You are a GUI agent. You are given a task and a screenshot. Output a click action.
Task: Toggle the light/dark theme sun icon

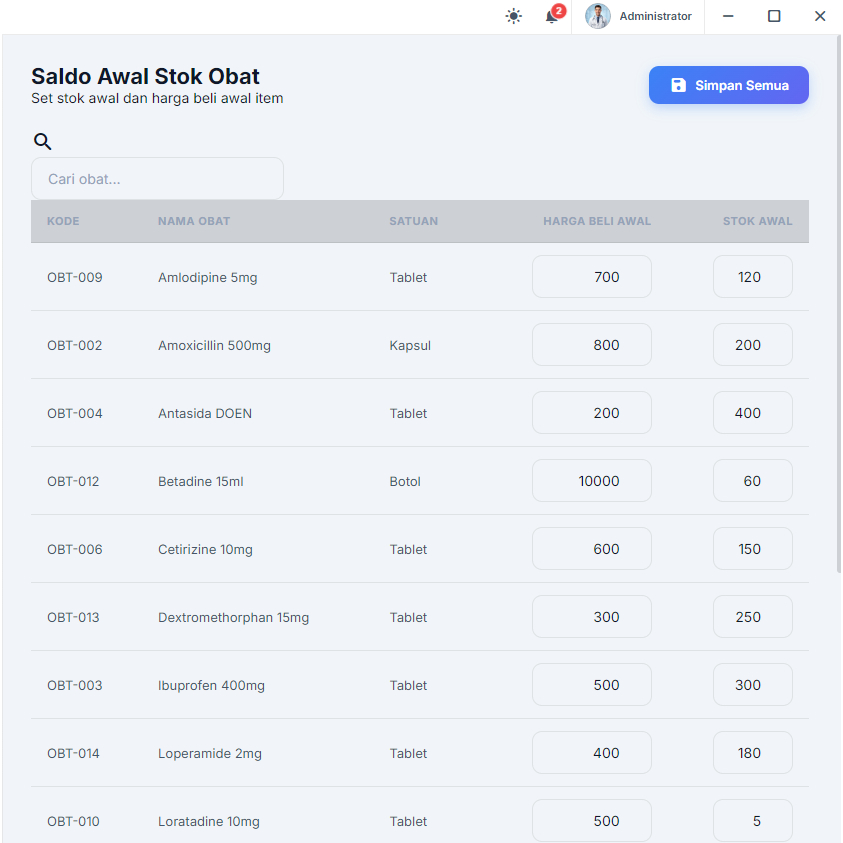coord(513,16)
